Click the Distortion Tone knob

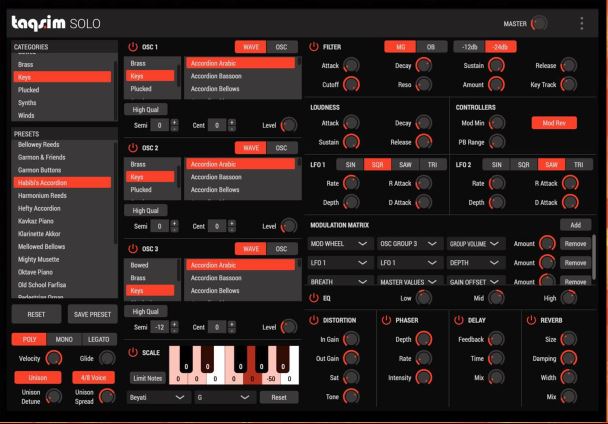(351, 396)
